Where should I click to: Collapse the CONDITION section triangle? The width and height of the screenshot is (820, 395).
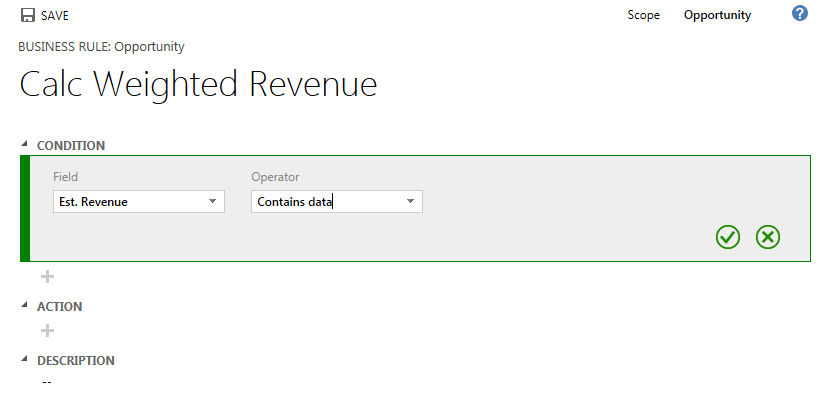(x=24, y=144)
